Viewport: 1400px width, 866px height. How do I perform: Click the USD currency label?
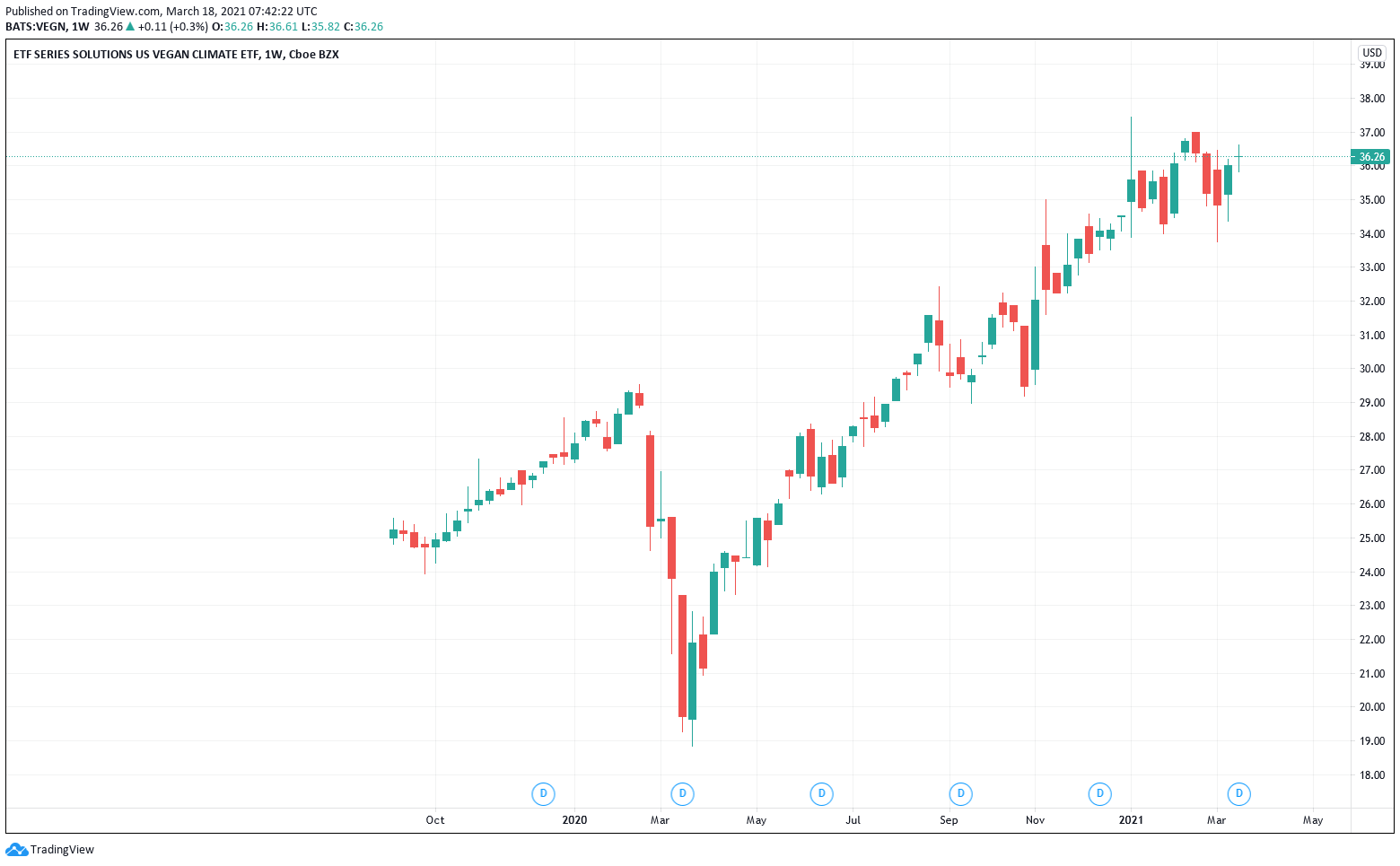(1372, 53)
